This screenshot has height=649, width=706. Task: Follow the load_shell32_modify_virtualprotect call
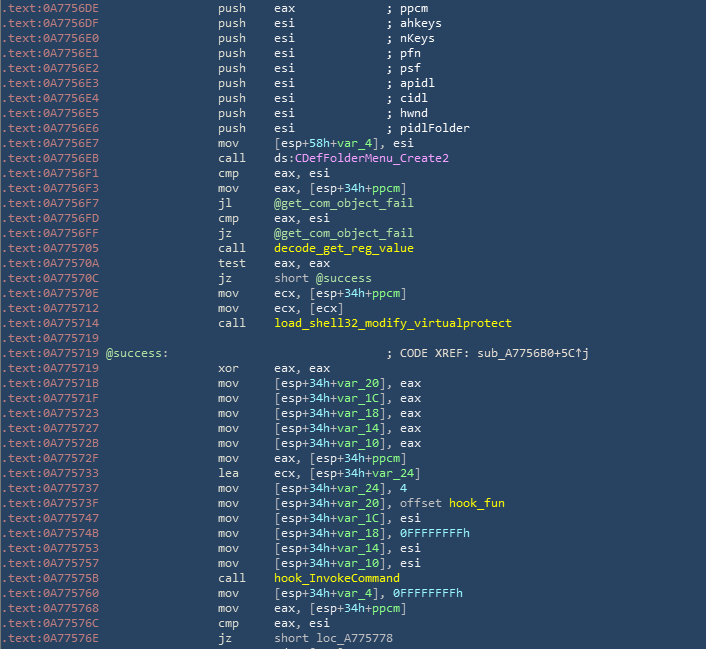tap(392, 323)
